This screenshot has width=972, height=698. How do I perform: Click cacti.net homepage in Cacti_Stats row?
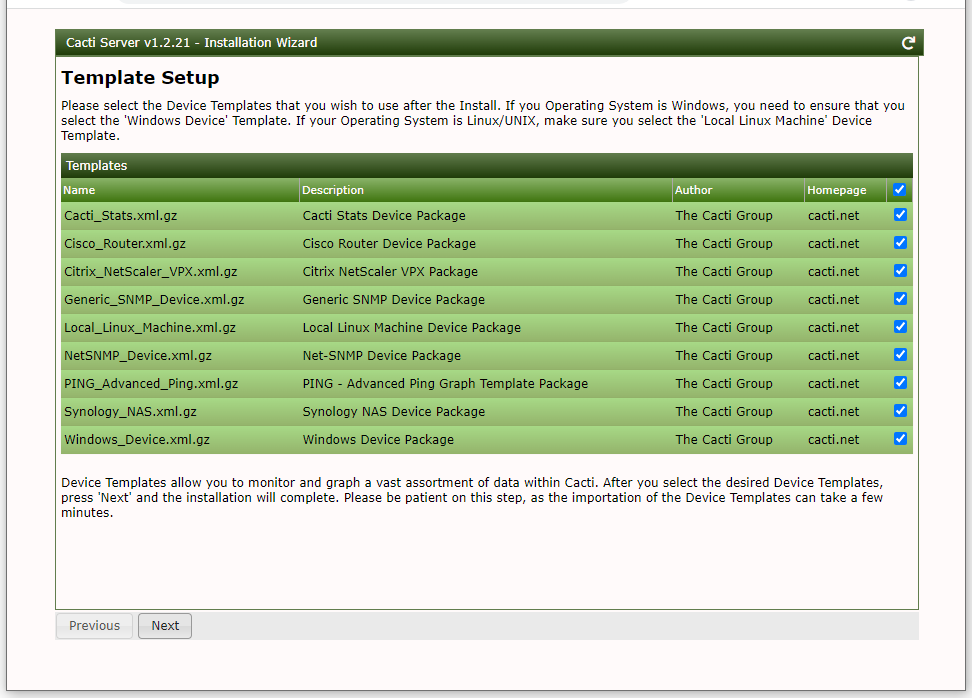point(833,216)
